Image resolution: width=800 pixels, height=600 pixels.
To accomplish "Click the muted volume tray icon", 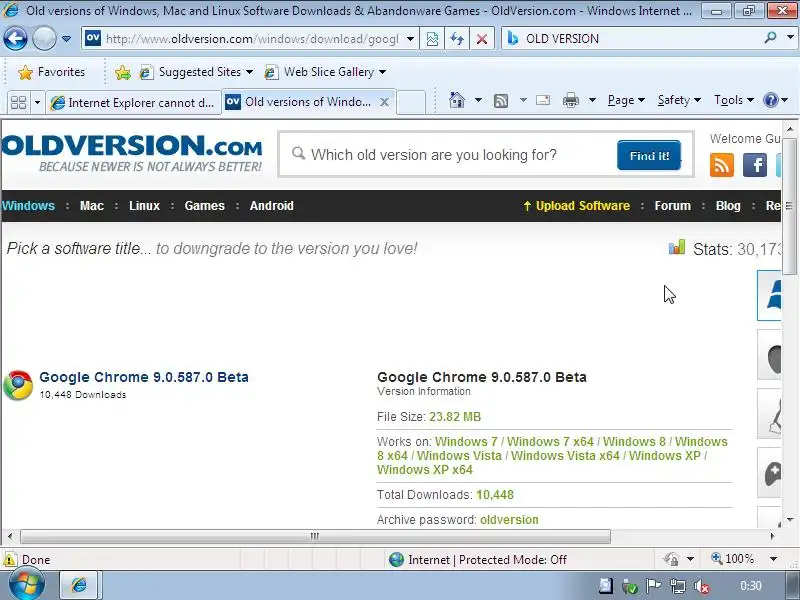I will [703, 587].
